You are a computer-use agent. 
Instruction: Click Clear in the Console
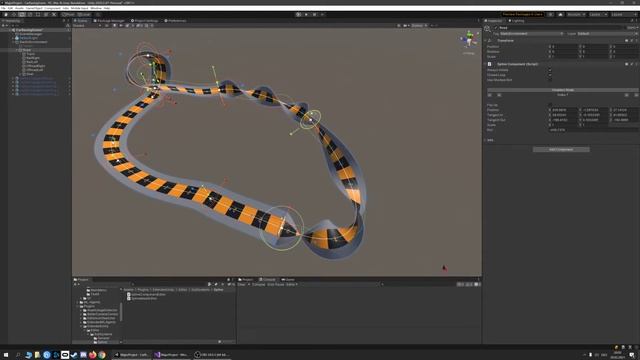coord(242,284)
